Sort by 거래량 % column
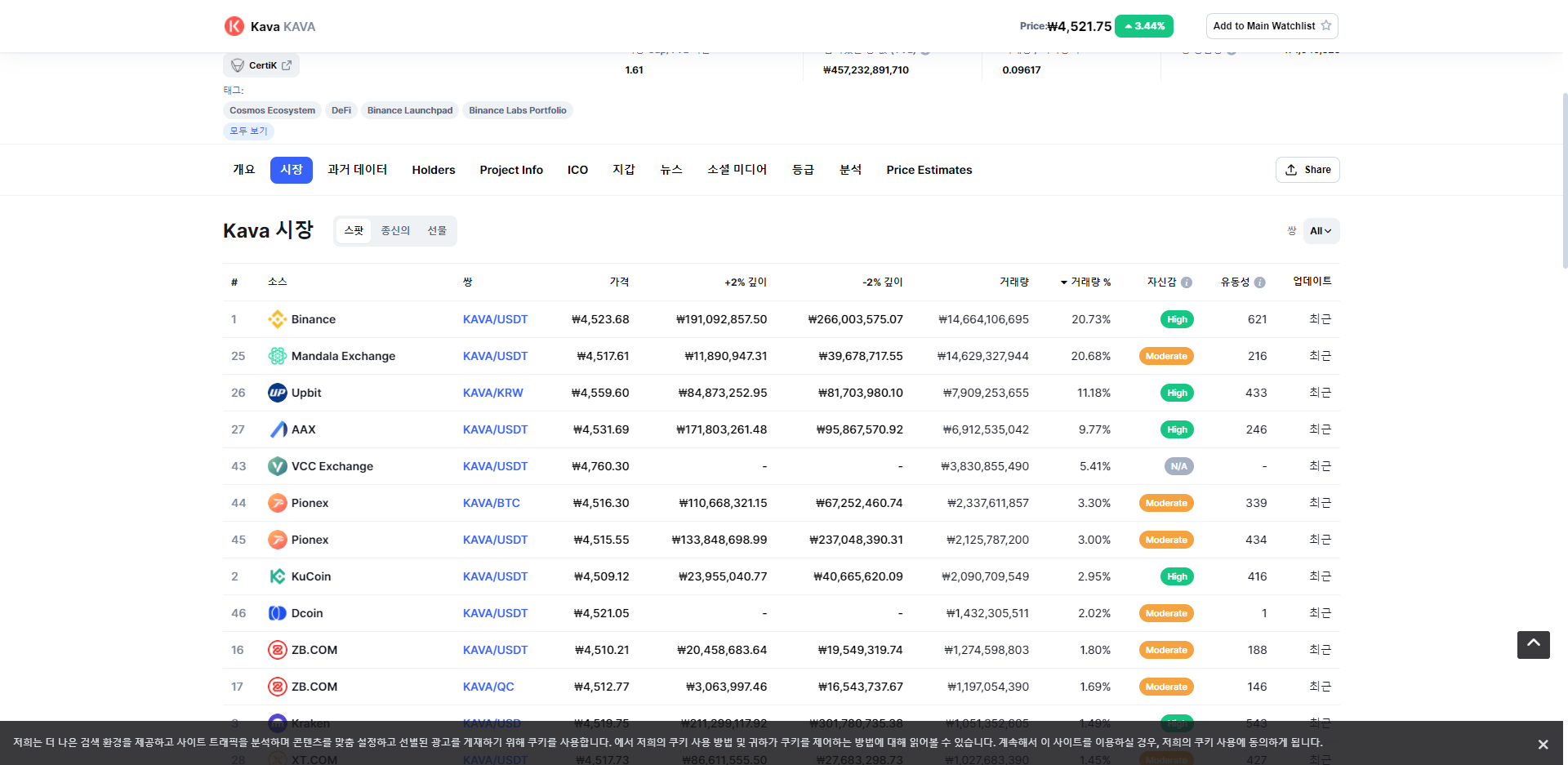This screenshot has width=1568, height=765. (1085, 282)
